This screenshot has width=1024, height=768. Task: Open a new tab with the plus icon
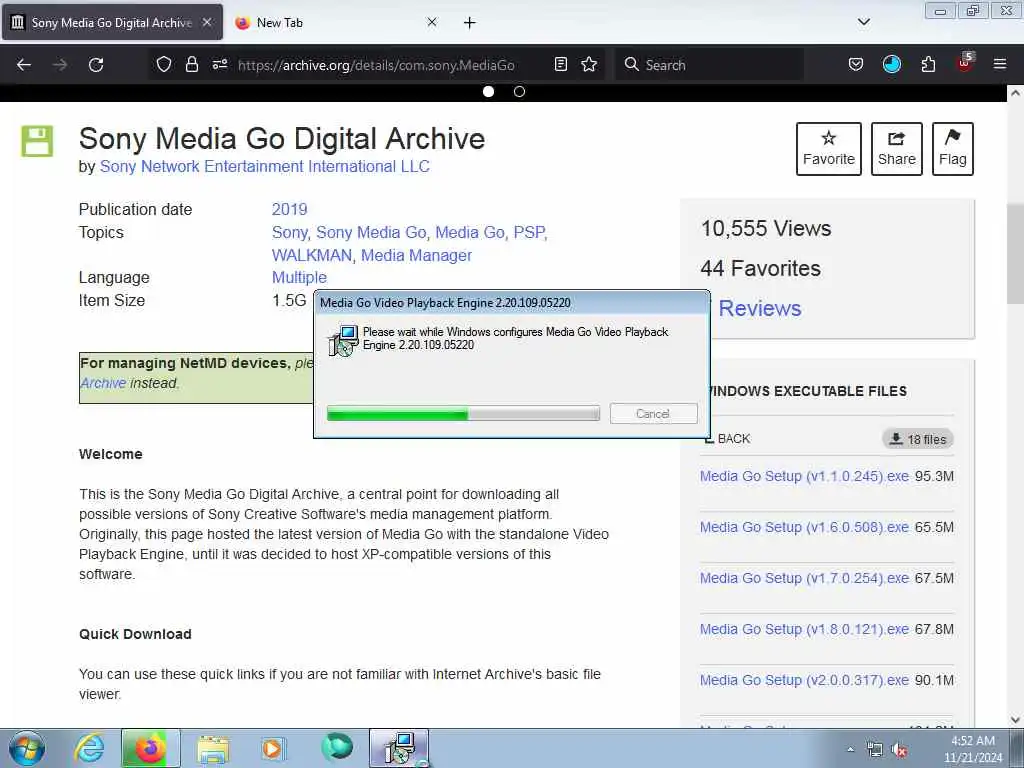point(470,23)
